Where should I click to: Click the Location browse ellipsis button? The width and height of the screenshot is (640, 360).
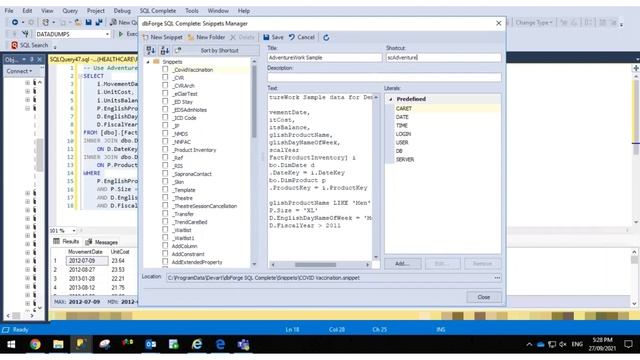click(497, 278)
